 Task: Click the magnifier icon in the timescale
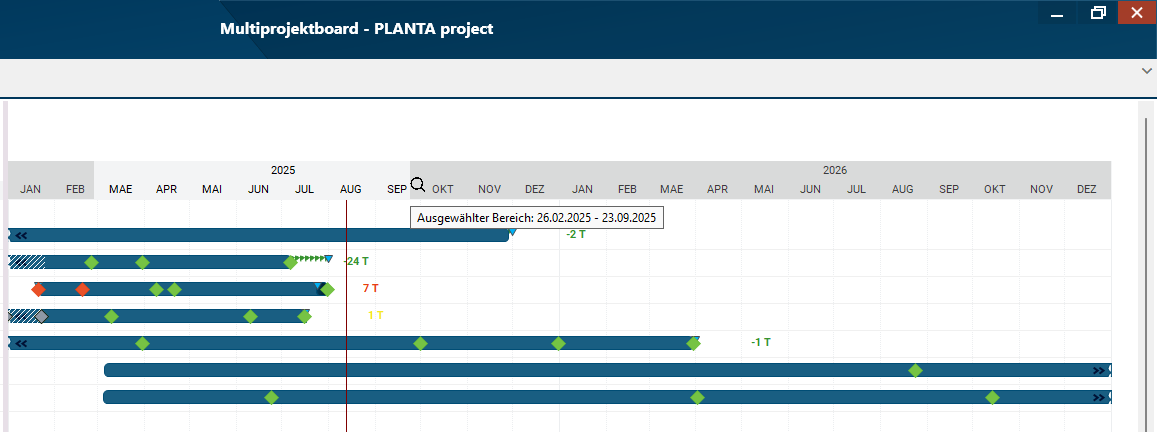tap(418, 185)
